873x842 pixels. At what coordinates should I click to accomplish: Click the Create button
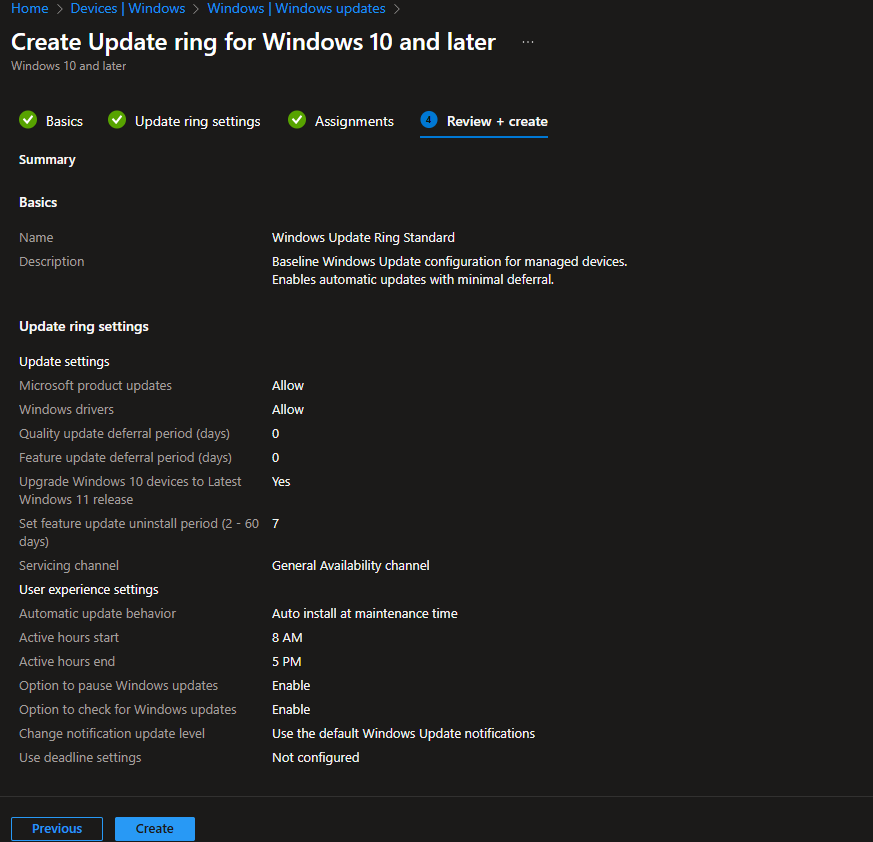coord(155,828)
